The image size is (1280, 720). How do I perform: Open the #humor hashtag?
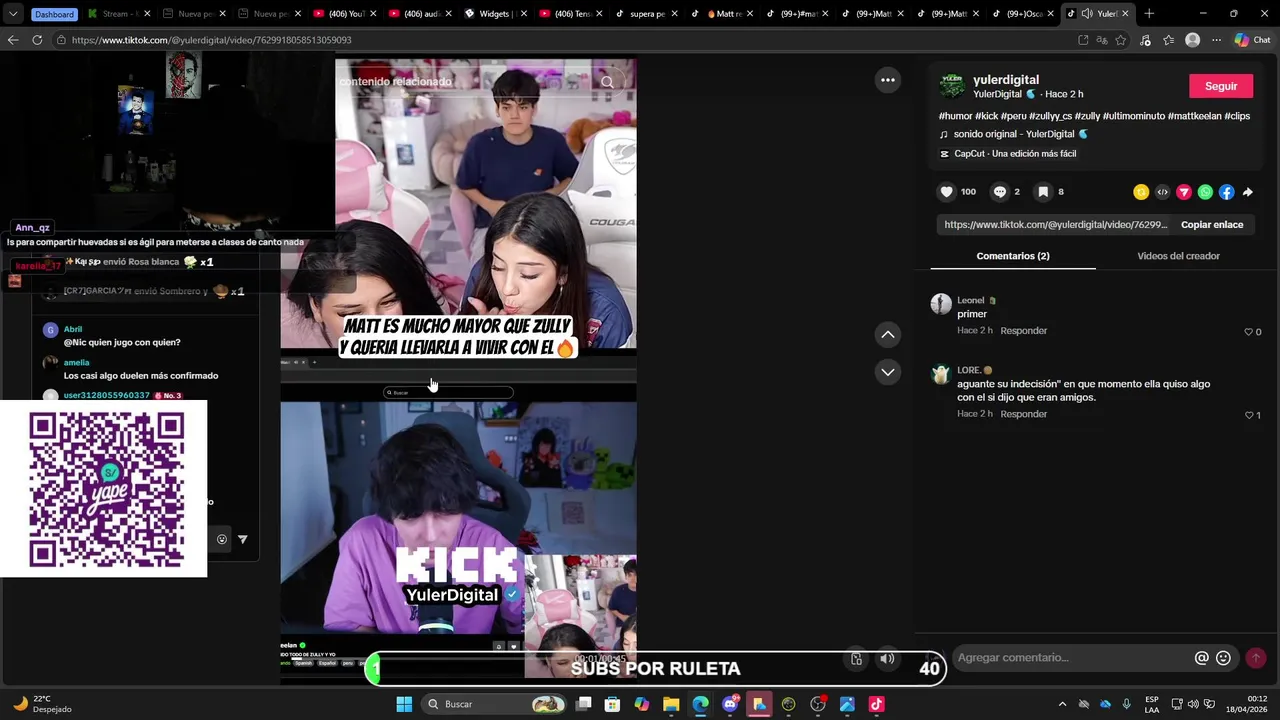(x=955, y=116)
